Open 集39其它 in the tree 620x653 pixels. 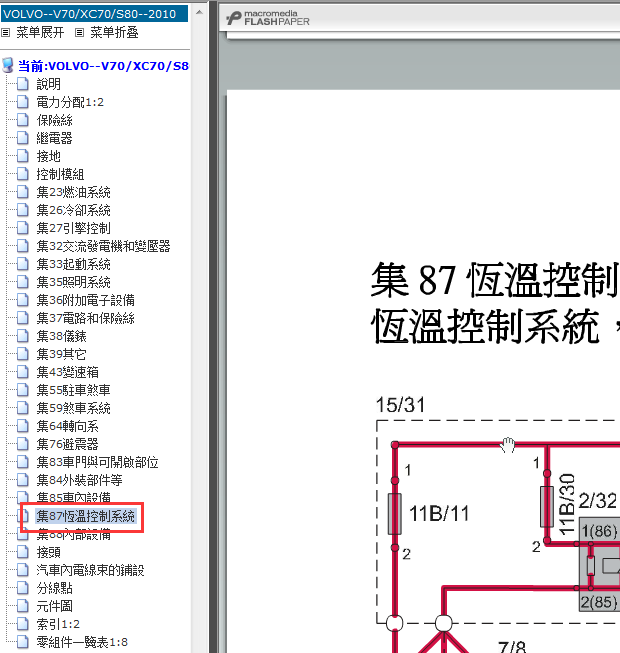[61, 354]
